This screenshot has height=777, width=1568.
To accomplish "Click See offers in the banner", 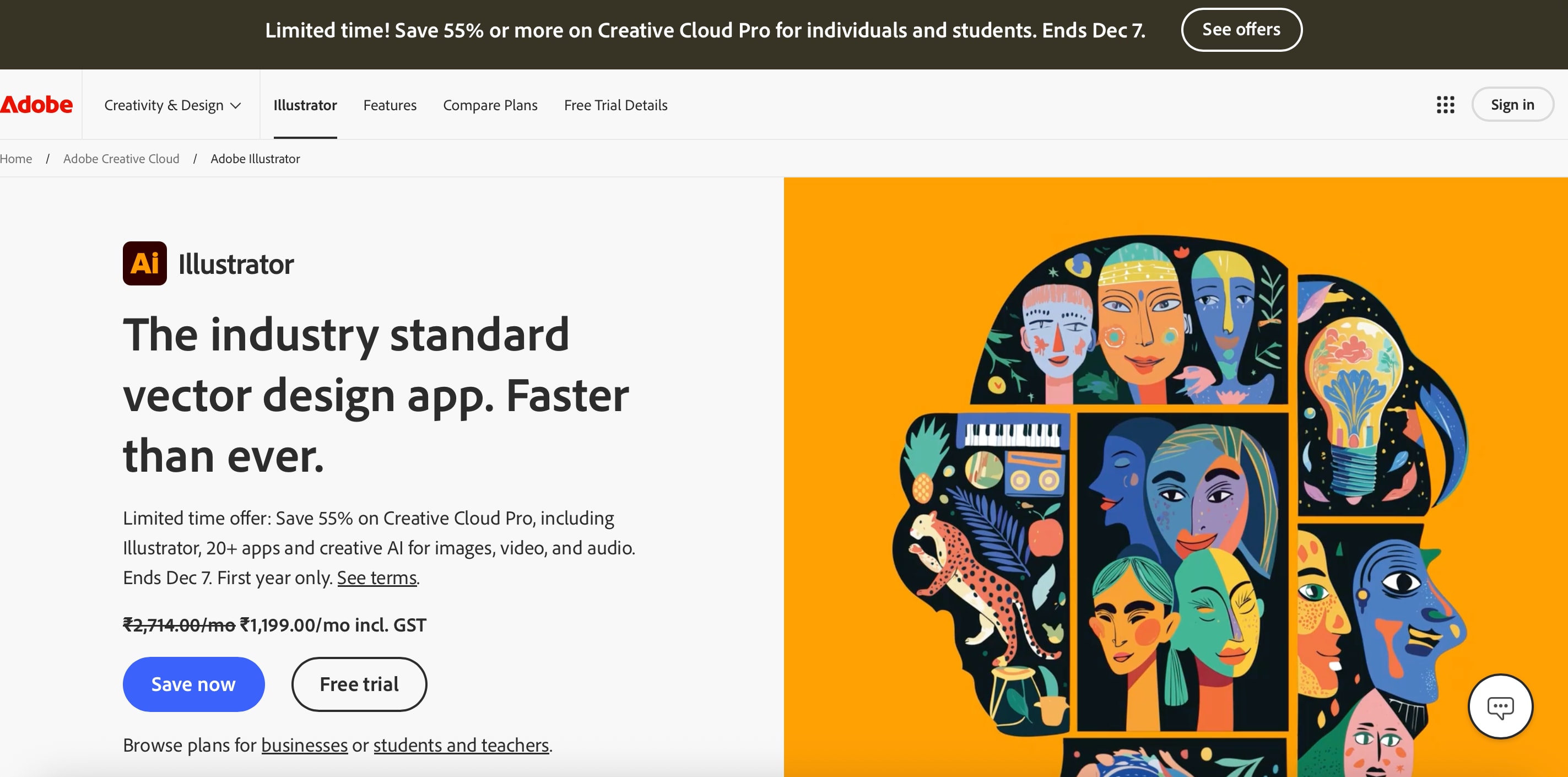I will 1241,29.
